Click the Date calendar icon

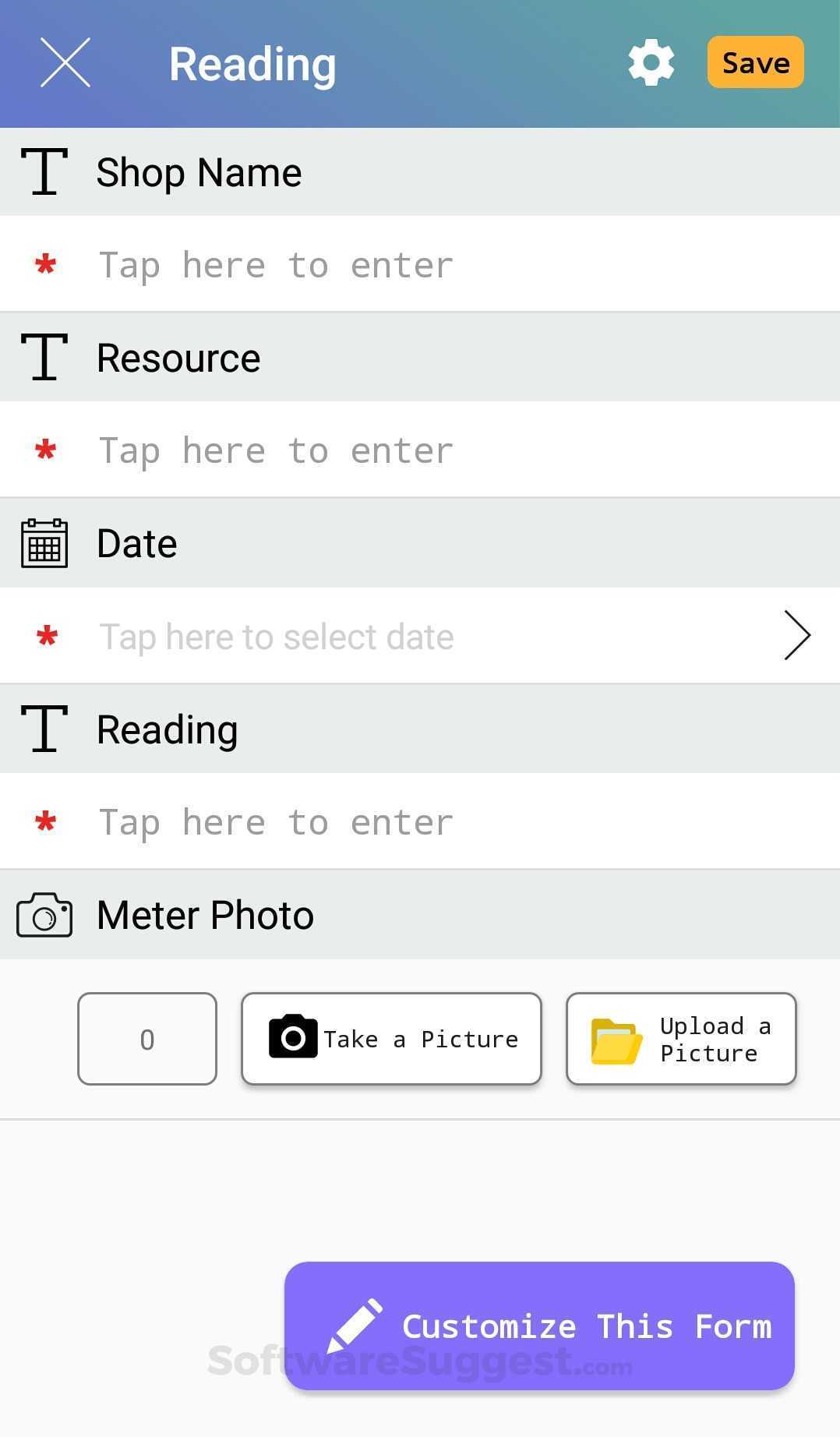[x=44, y=543]
